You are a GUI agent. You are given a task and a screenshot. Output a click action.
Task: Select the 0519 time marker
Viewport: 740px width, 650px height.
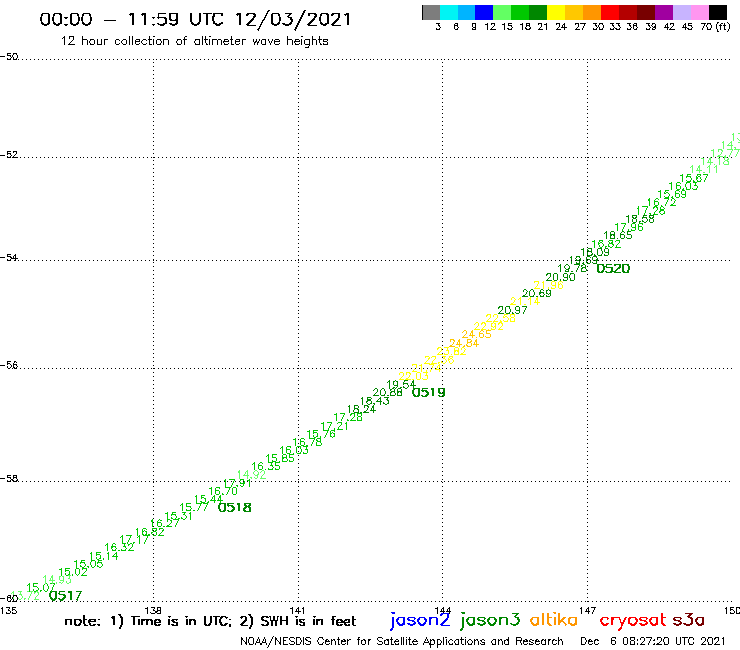(429, 392)
